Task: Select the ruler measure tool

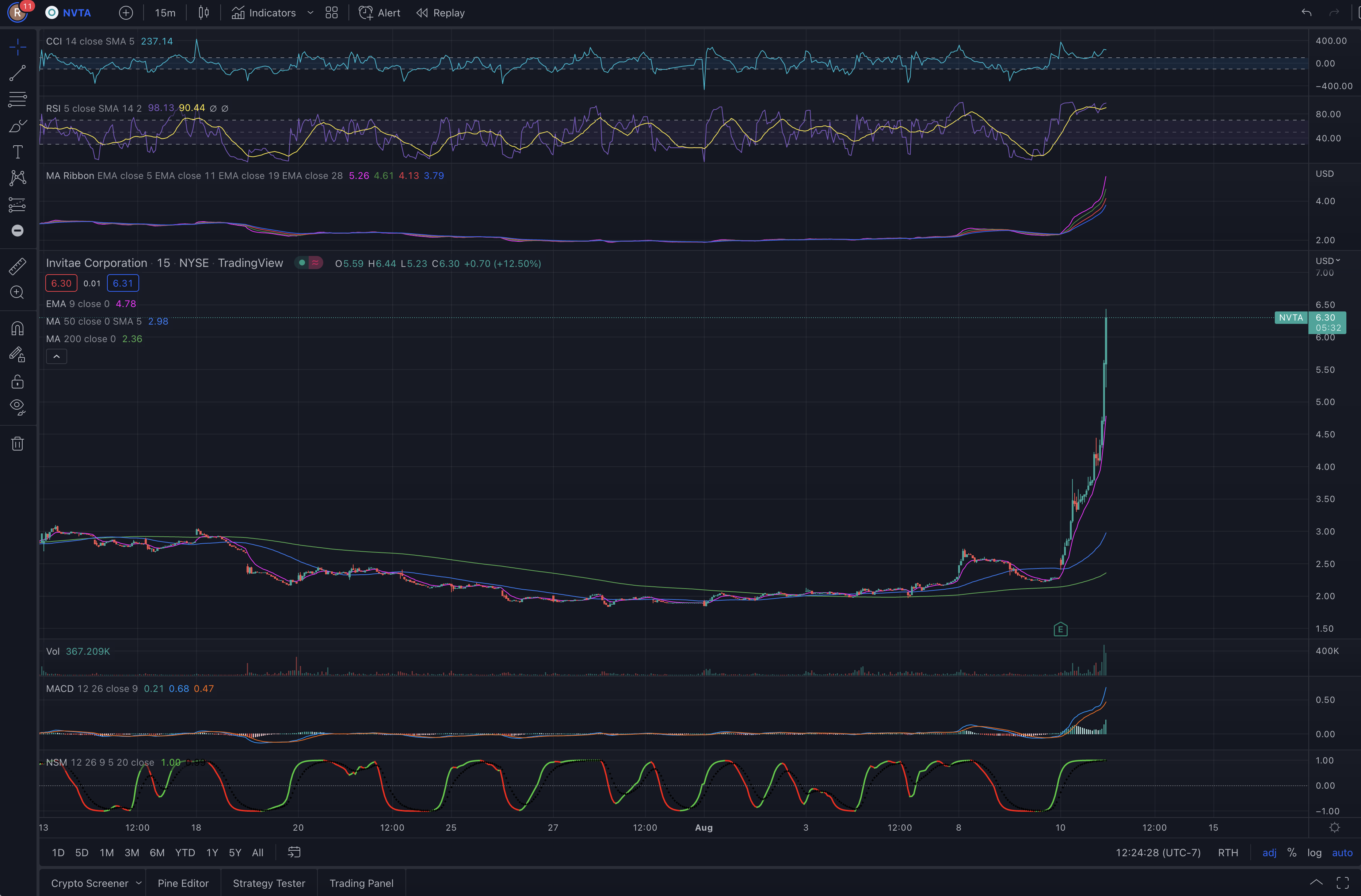Action: 18,266
